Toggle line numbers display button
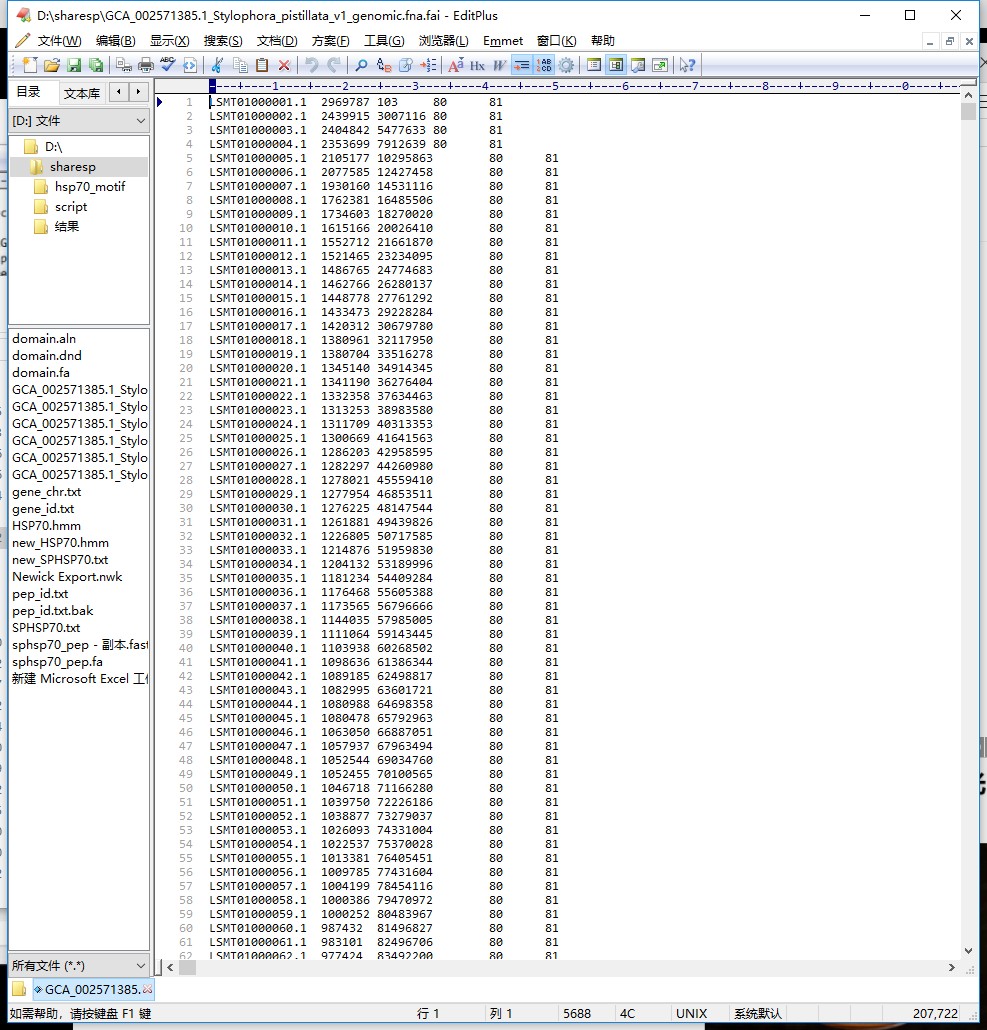The height and width of the screenshot is (1030, 987). coord(544,66)
